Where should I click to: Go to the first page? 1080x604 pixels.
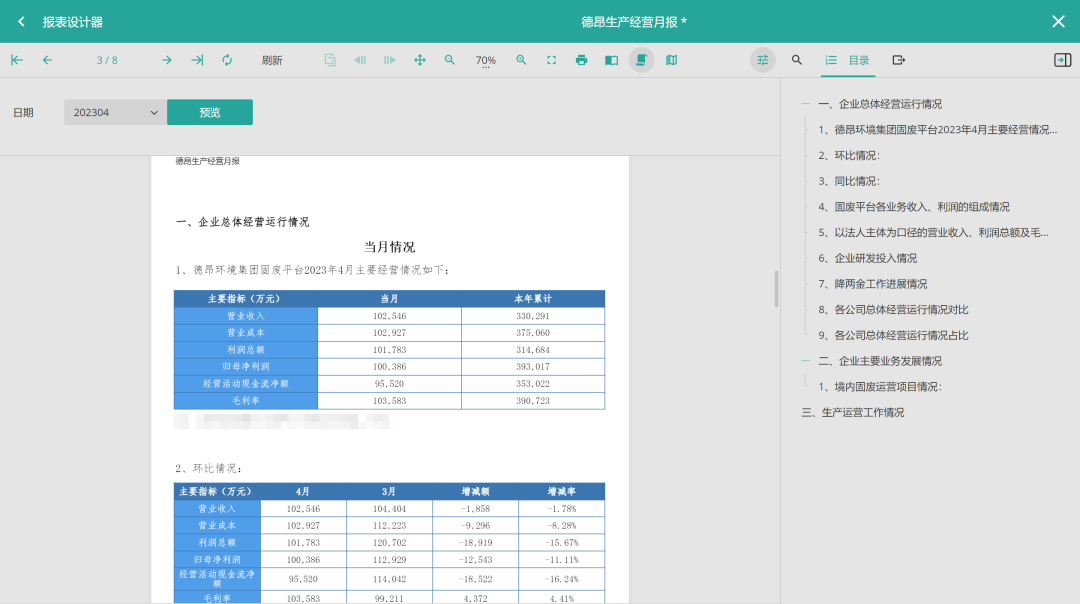[17, 60]
